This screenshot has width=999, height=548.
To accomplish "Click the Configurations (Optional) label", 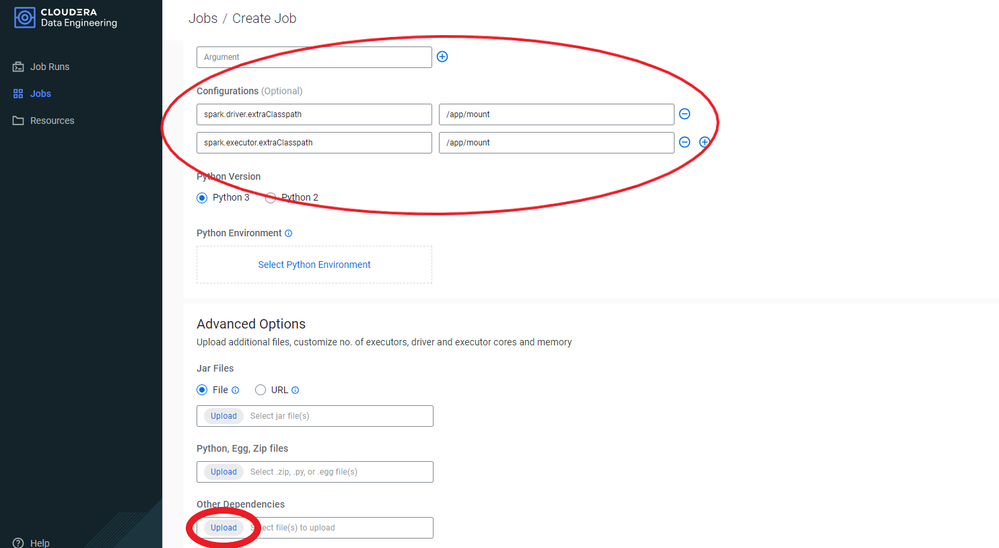I will (x=249, y=91).
